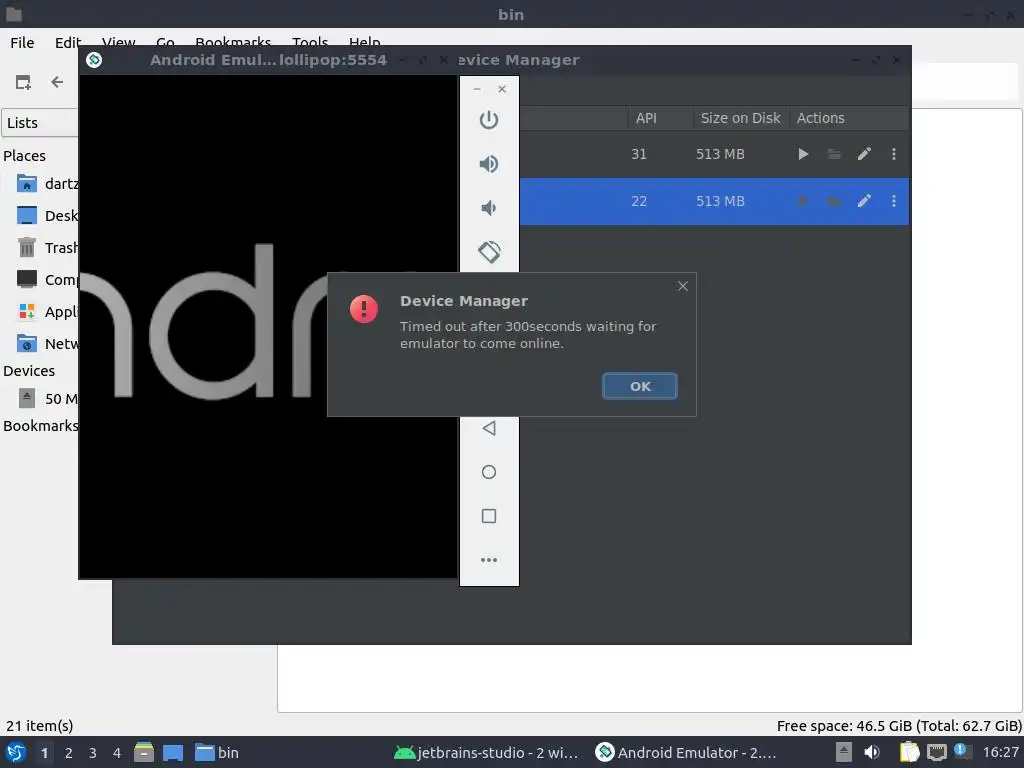Switch to jetbrains-studio taskbar entry
The image size is (1024, 768).
487,753
